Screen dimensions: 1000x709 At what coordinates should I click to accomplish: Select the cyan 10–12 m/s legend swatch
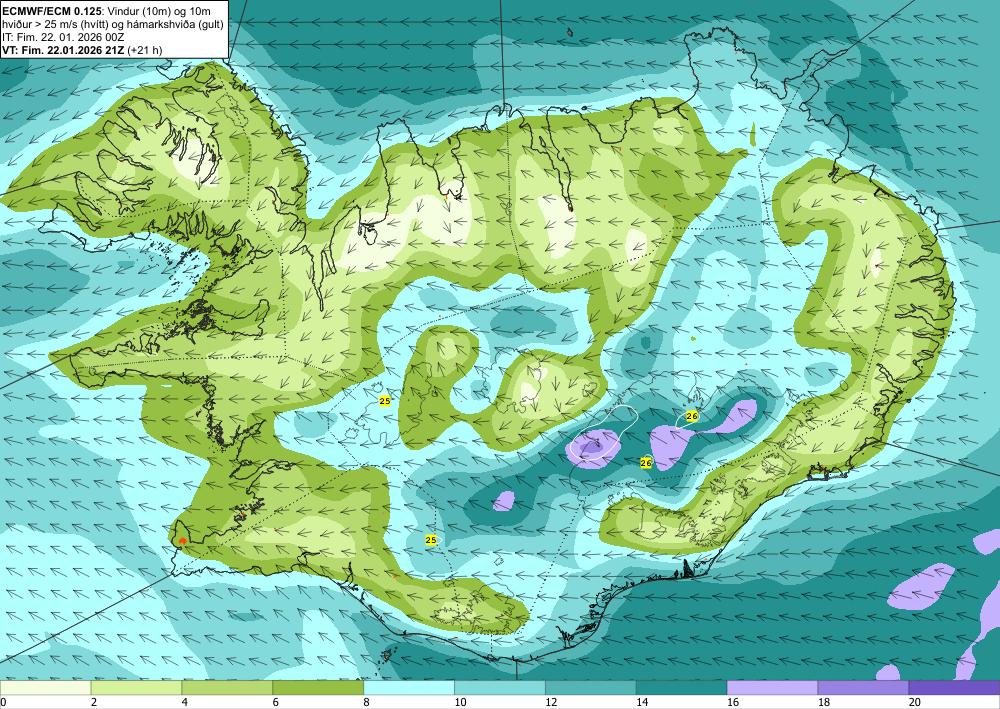500,688
